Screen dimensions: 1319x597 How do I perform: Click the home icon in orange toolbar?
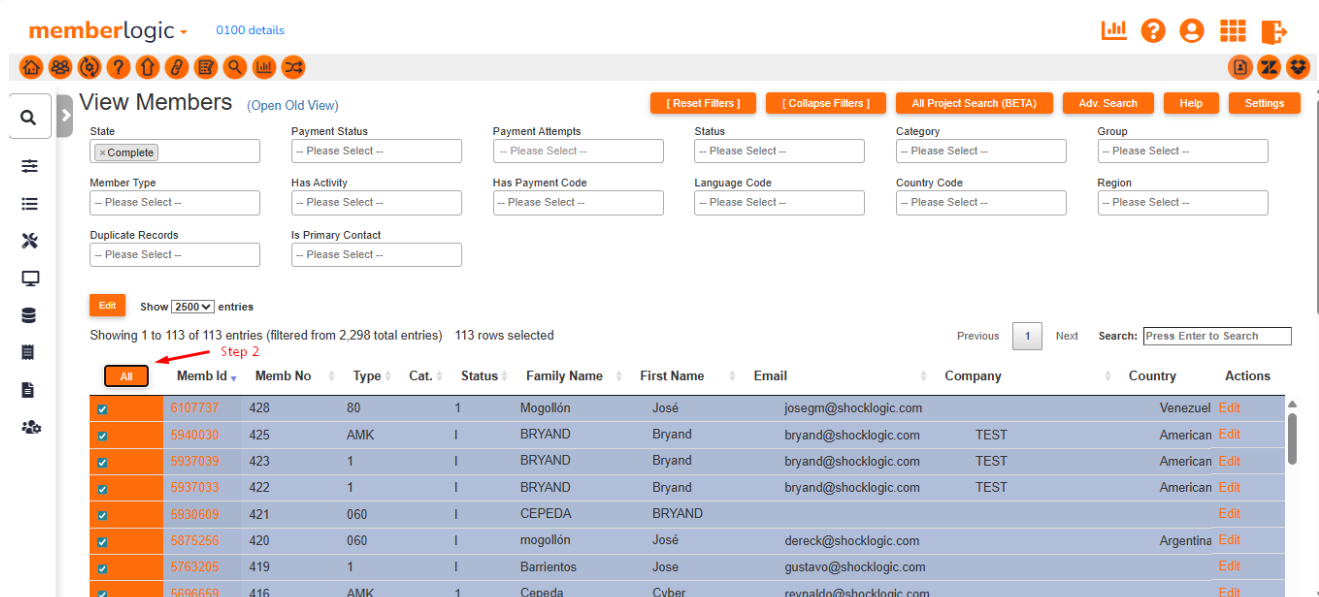tap(31, 67)
